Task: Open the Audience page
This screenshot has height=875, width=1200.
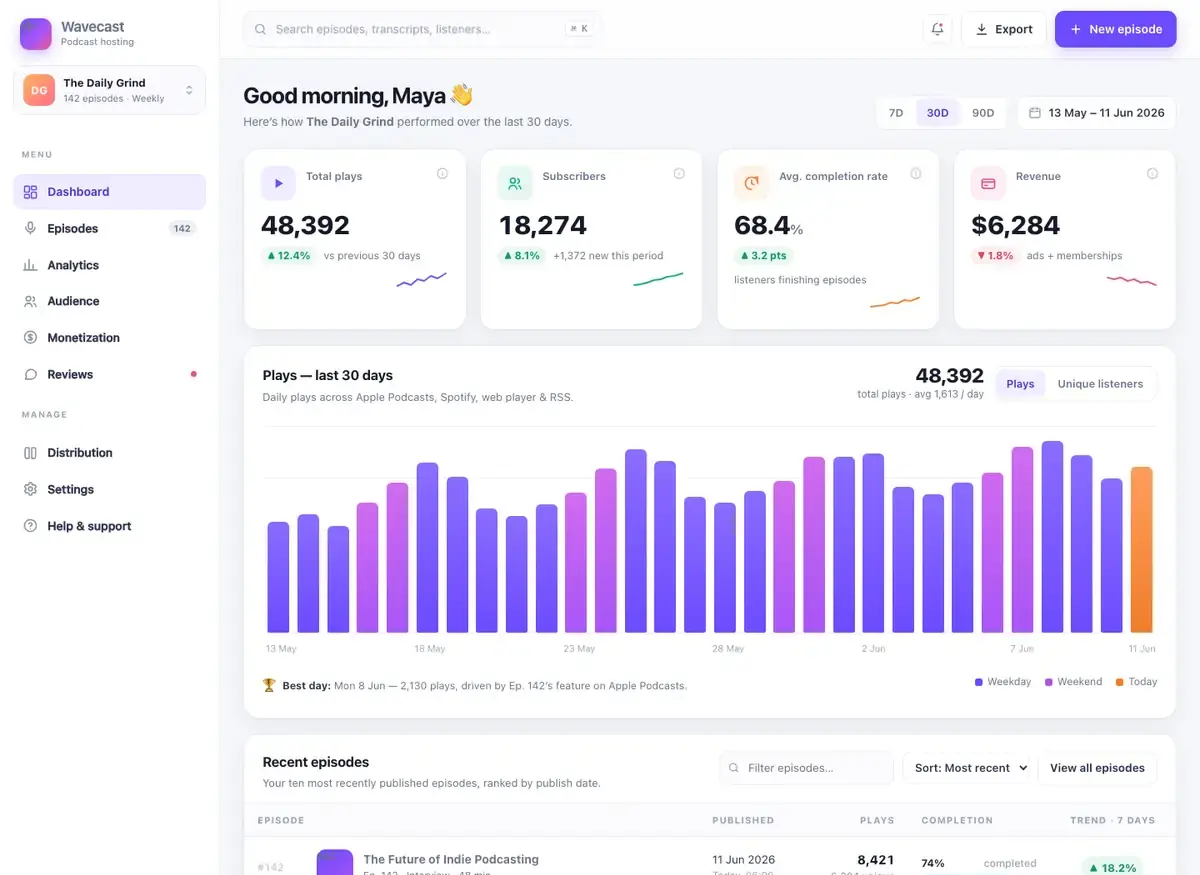Action: tap(109, 301)
